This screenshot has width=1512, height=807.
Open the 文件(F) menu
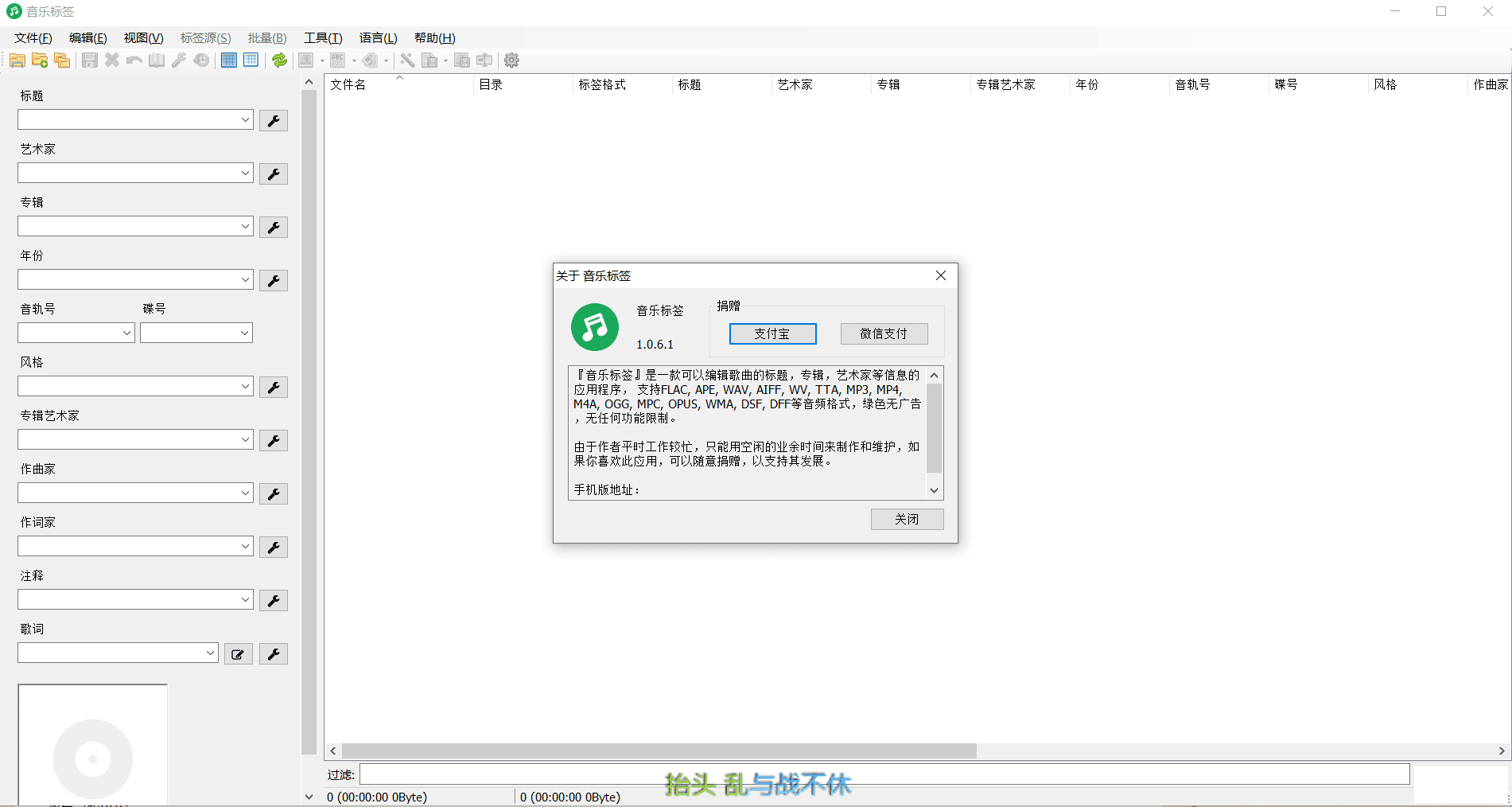(x=33, y=38)
